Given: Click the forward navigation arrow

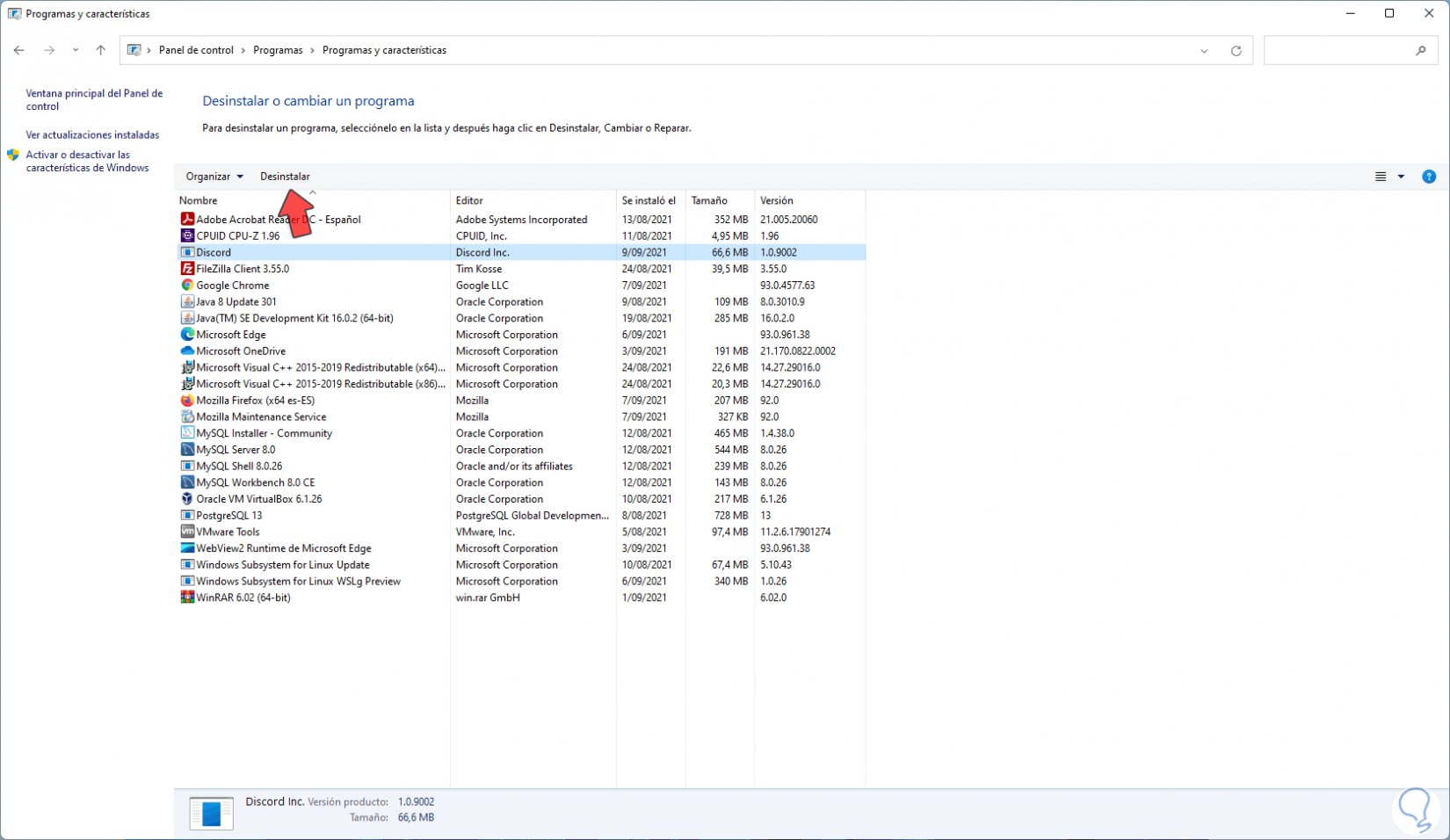Looking at the screenshot, I should tap(49, 50).
